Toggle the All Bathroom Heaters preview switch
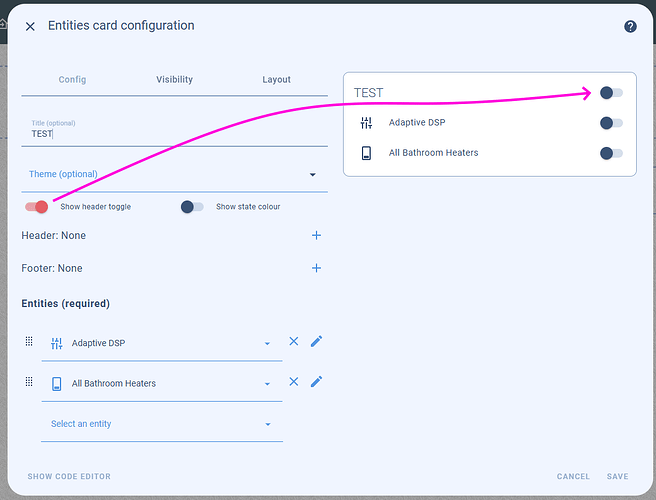 pyautogui.click(x=611, y=153)
